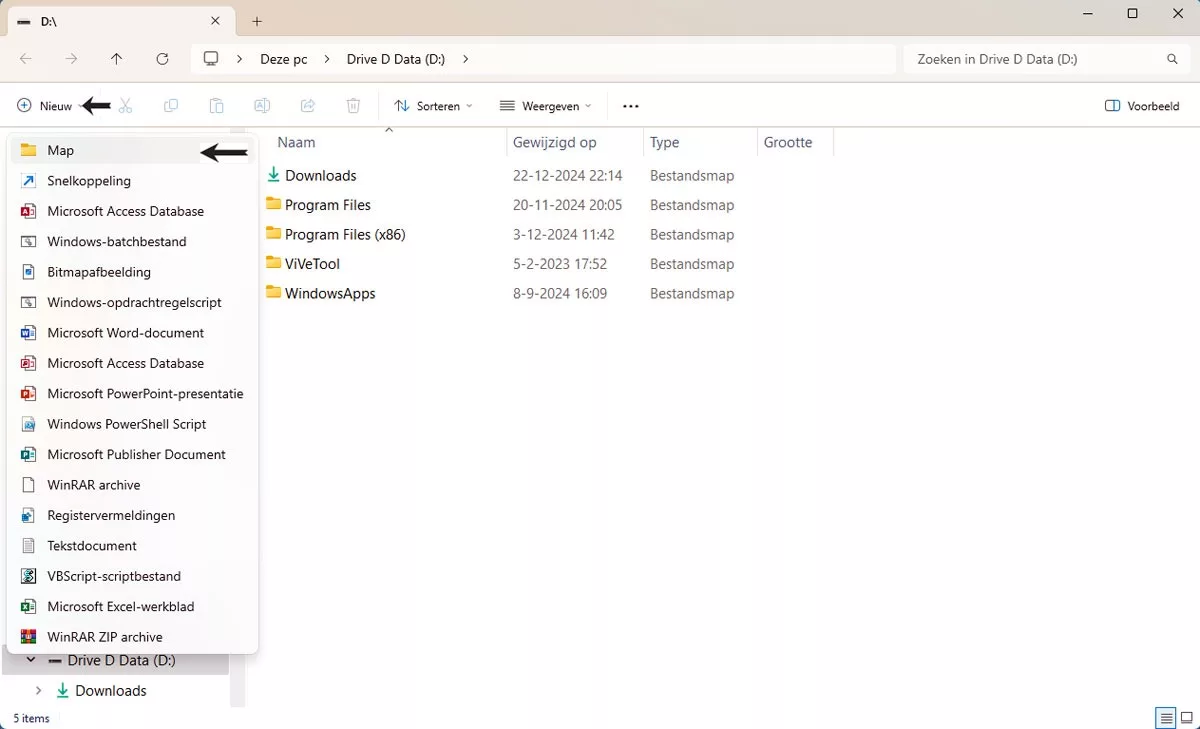
Task: Click the monitor icon in address bar
Action: (x=211, y=59)
